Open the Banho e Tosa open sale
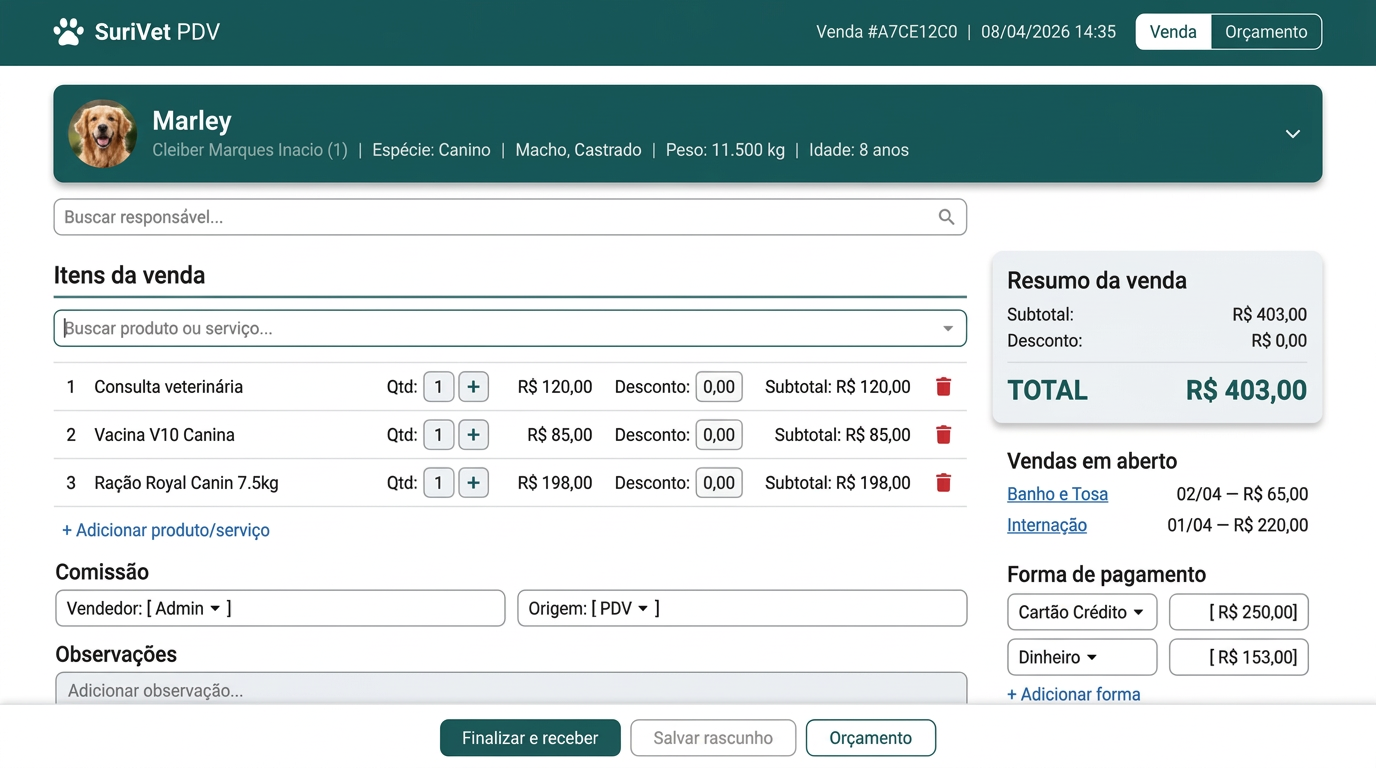 [1057, 494]
